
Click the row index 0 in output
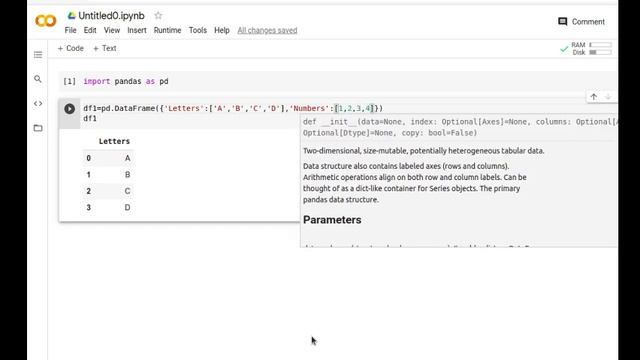click(x=89, y=158)
